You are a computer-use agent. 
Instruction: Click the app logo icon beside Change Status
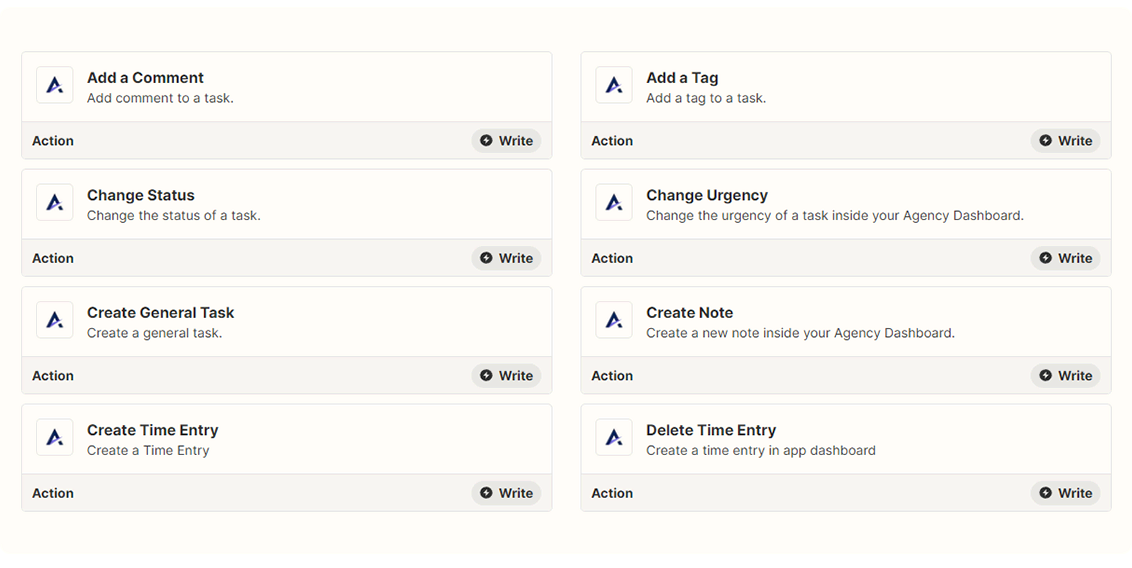[x=55, y=203]
